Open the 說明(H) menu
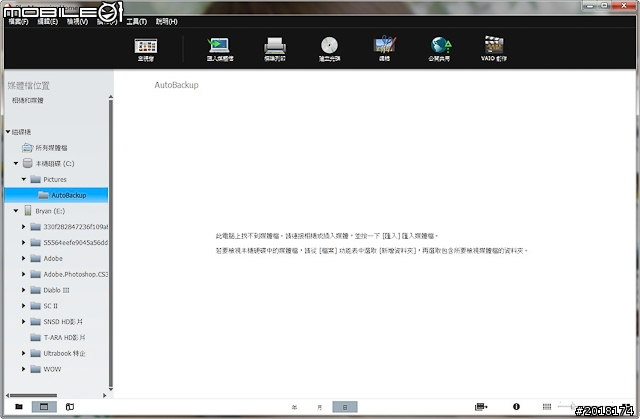 (x=167, y=20)
